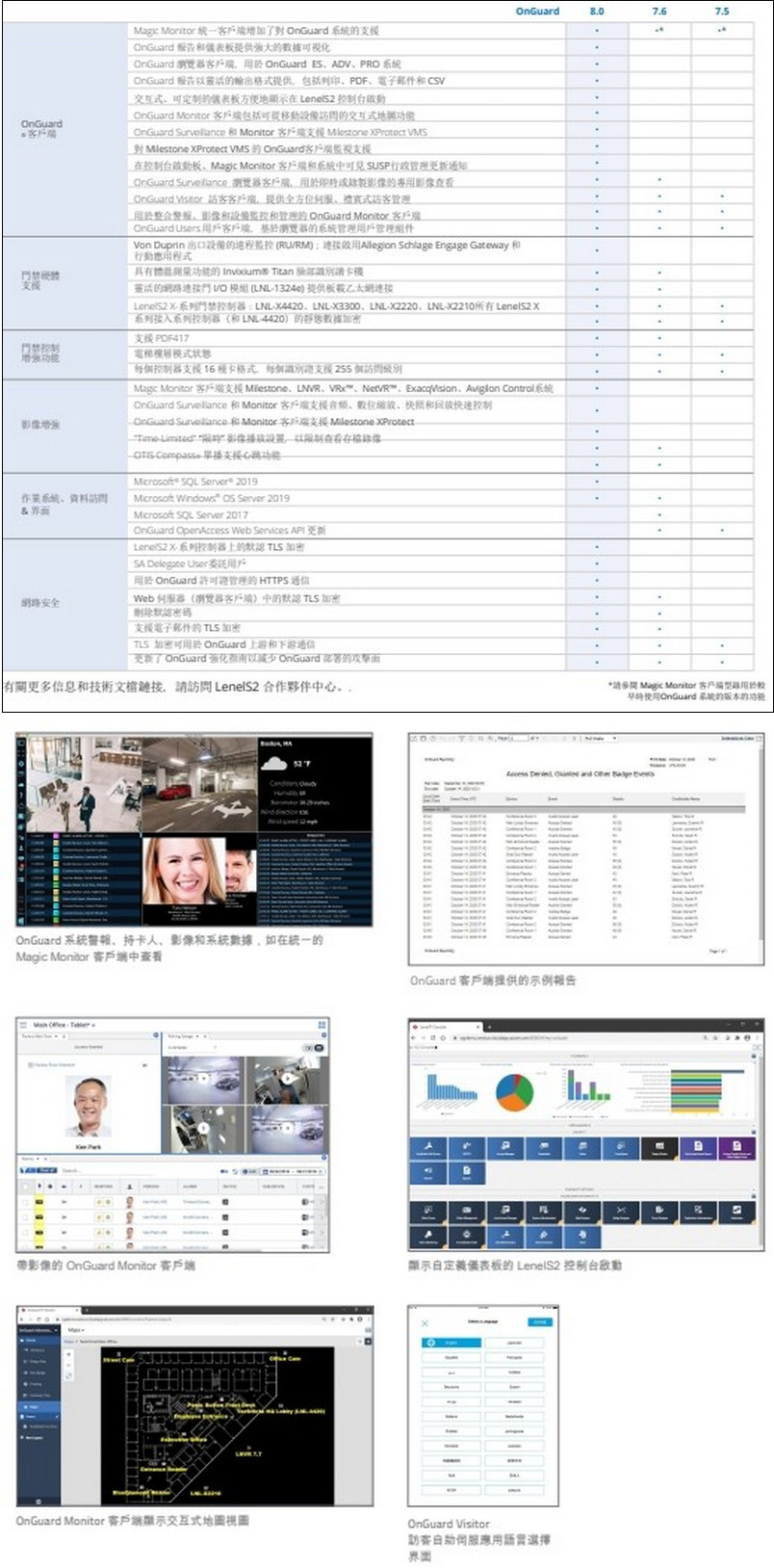Click the grid layout icon beside Main Office
The width and height of the screenshot is (774, 1568).
322,1025
